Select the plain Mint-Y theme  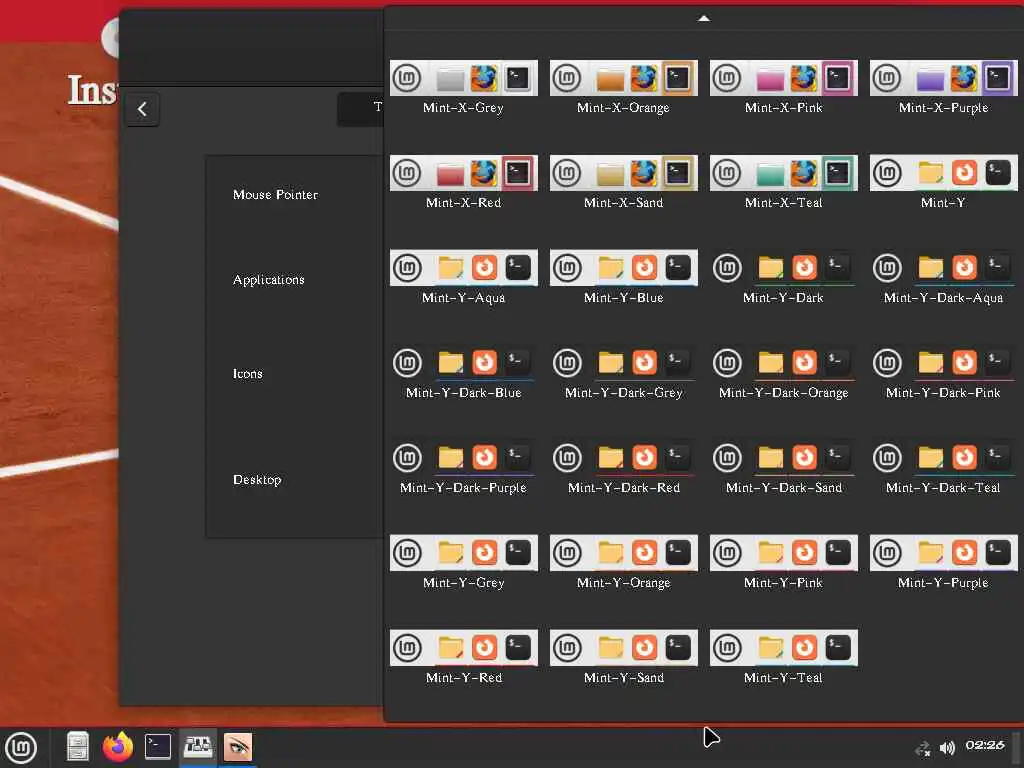pyautogui.click(x=944, y=173)
